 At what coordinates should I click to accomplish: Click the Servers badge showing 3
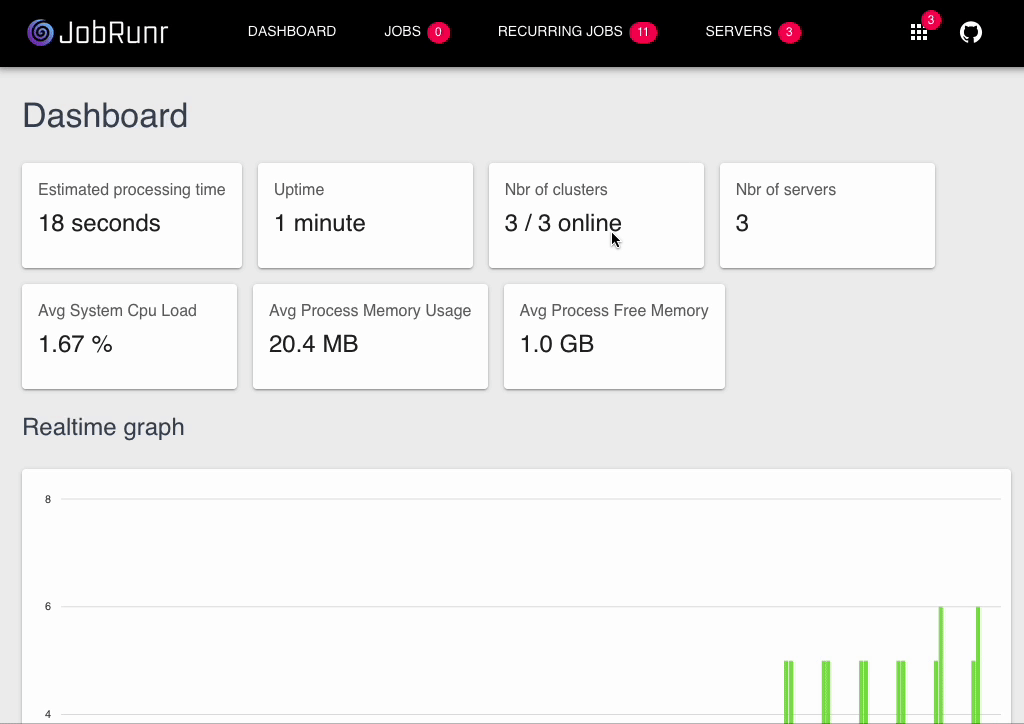789,32
